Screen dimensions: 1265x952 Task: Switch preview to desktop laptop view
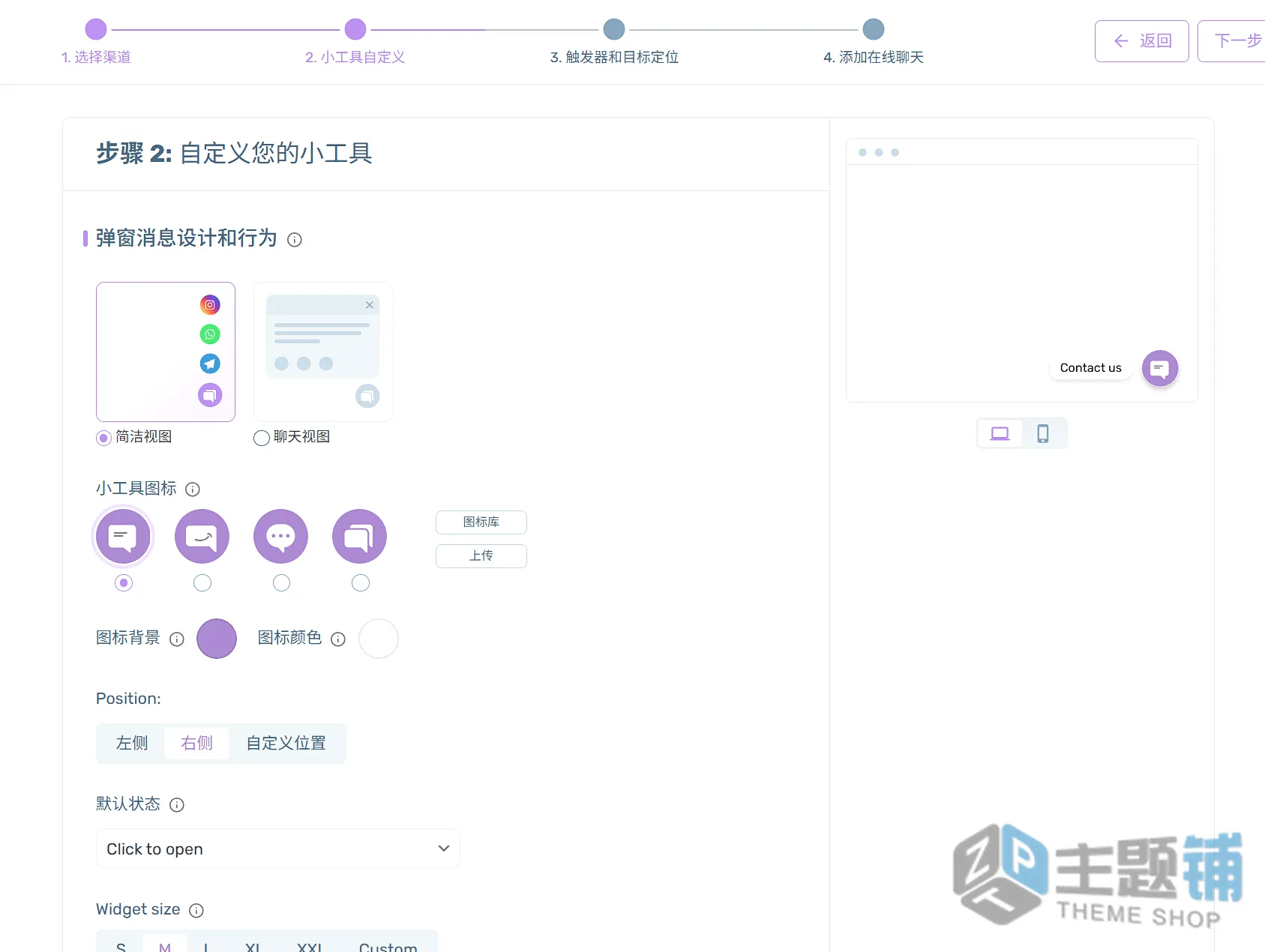click(1000, 433)
